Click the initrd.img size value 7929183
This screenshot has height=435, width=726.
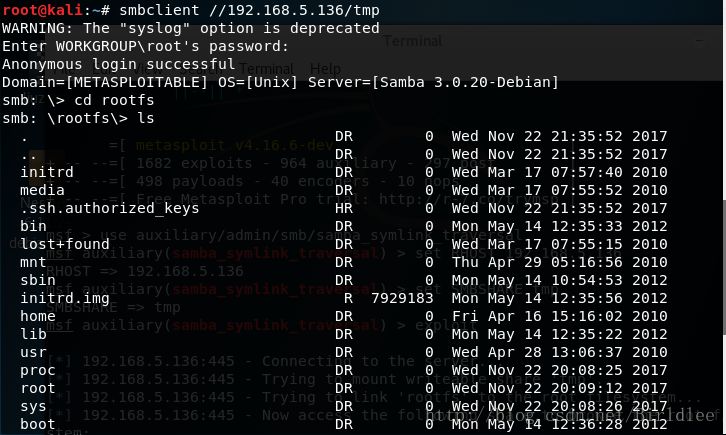click(x=402, y=298)
